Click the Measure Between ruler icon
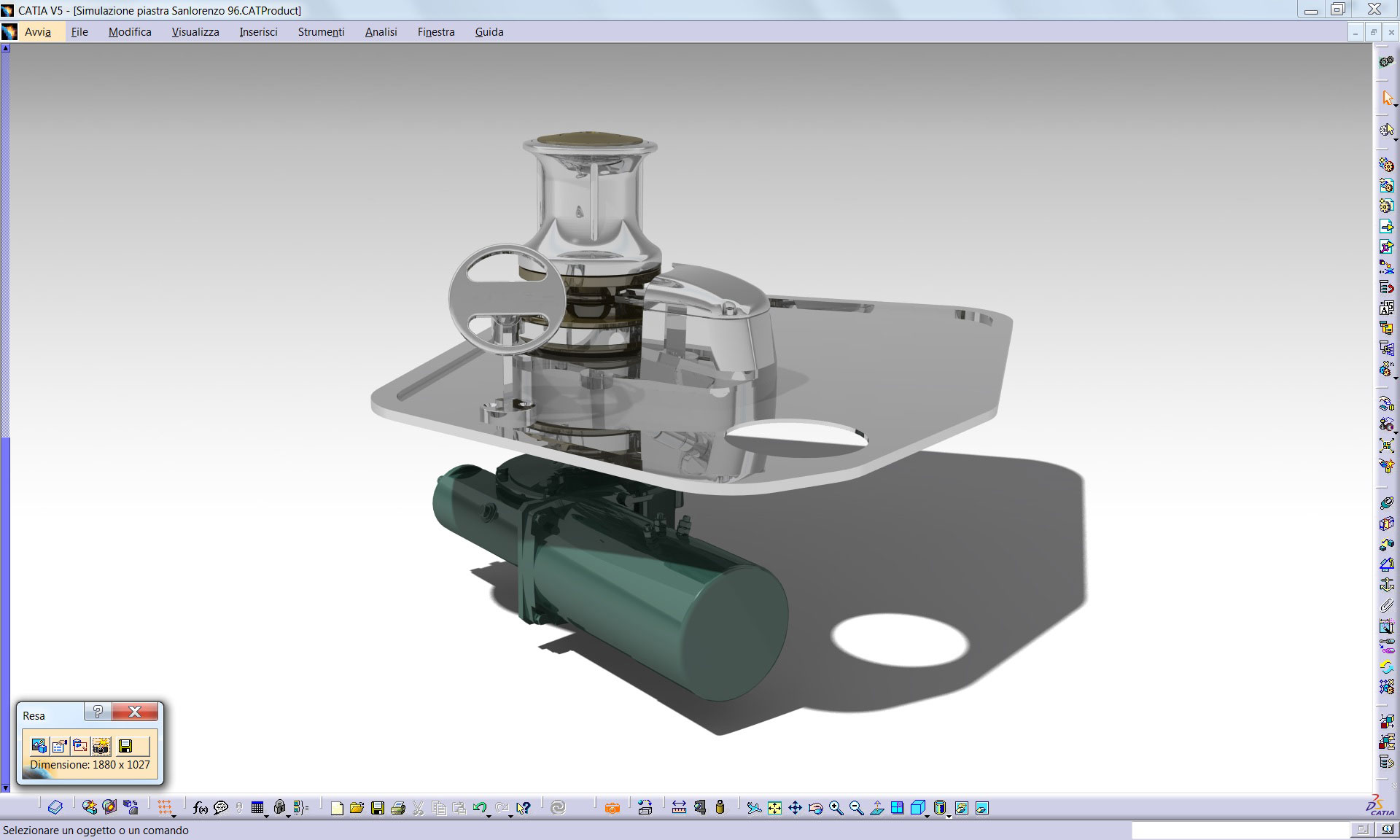The image size is (1400, 840). [x=679, y=808]
